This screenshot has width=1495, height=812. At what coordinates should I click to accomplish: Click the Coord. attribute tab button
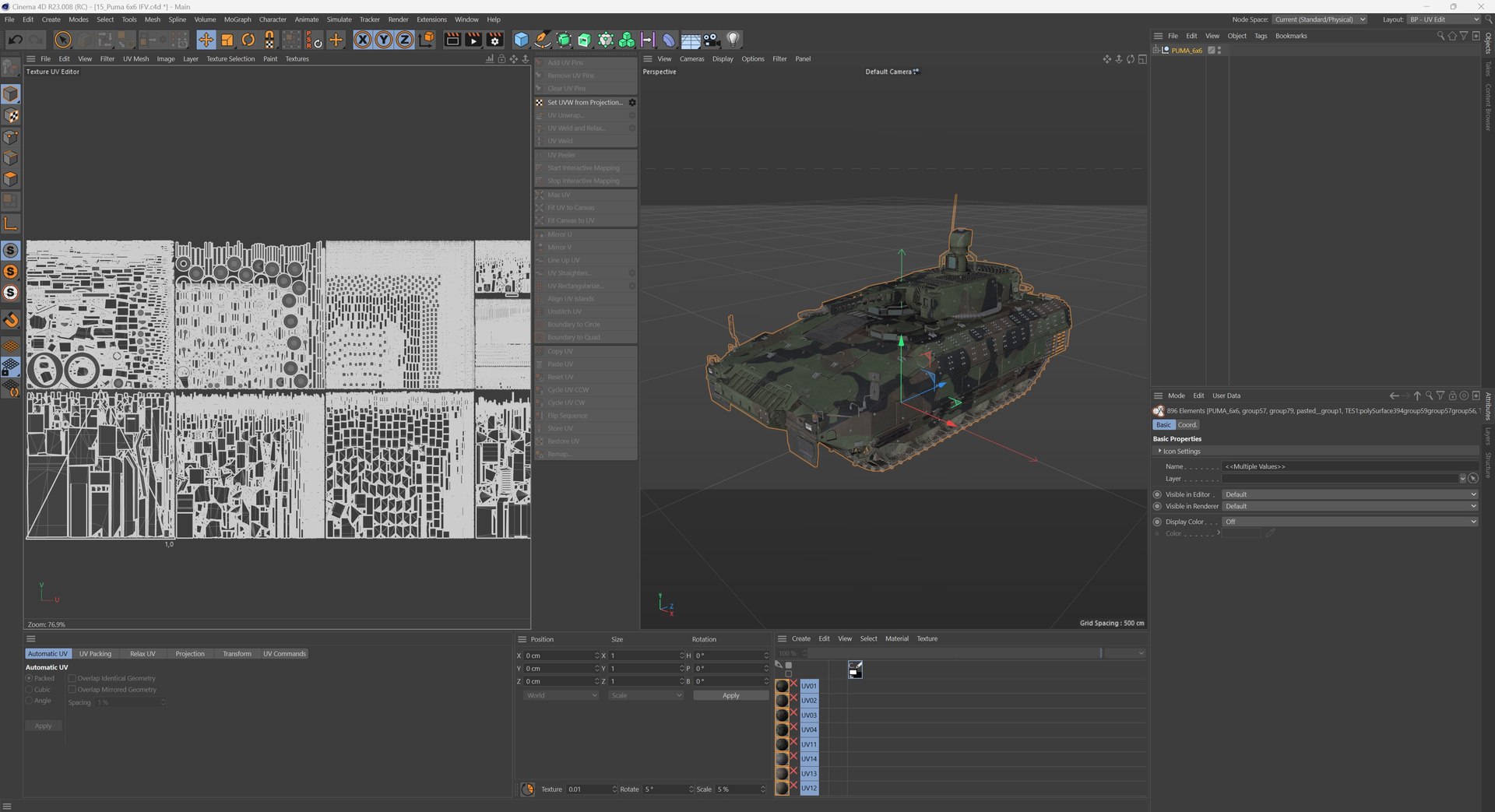tap(1187, 425)
